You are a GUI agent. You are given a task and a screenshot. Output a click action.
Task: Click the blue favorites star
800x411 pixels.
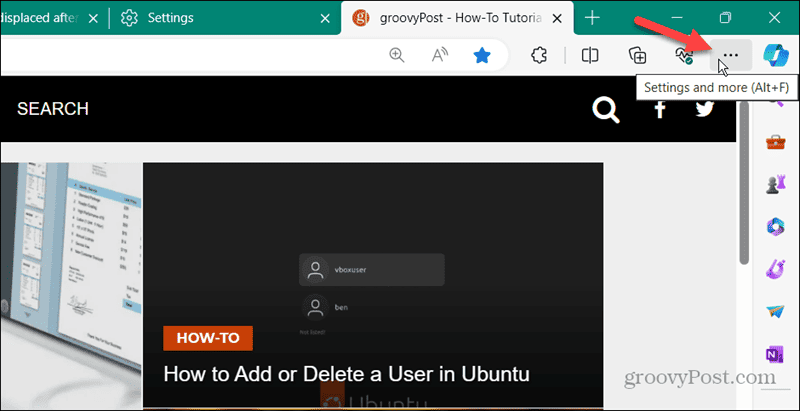coord(482,55)
